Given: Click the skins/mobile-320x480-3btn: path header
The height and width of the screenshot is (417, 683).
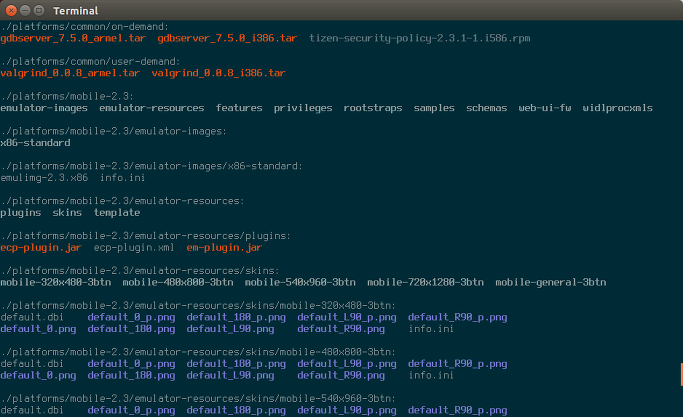Looking at the screenshot, I should pyautogui.click(x=198, y=305).
